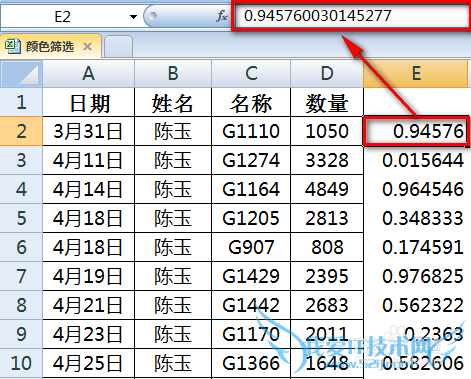471x379 pixels.
Task: Select cell containing G1110
Action: click(251, 131)
